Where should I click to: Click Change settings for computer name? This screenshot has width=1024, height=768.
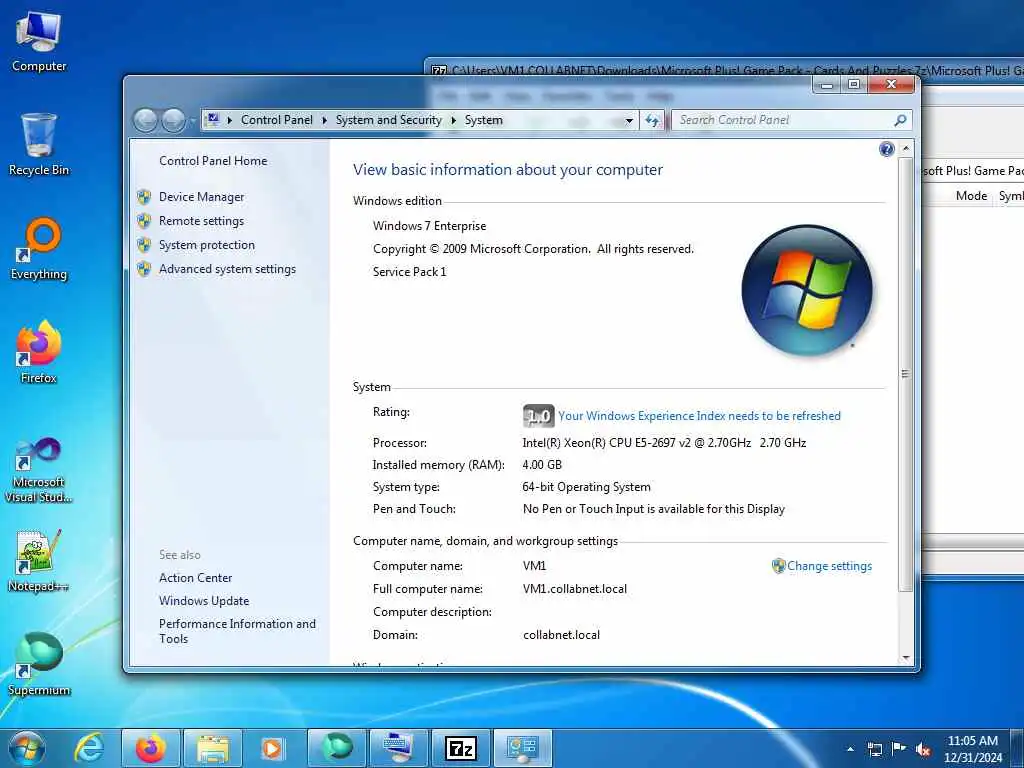(829, 566)
